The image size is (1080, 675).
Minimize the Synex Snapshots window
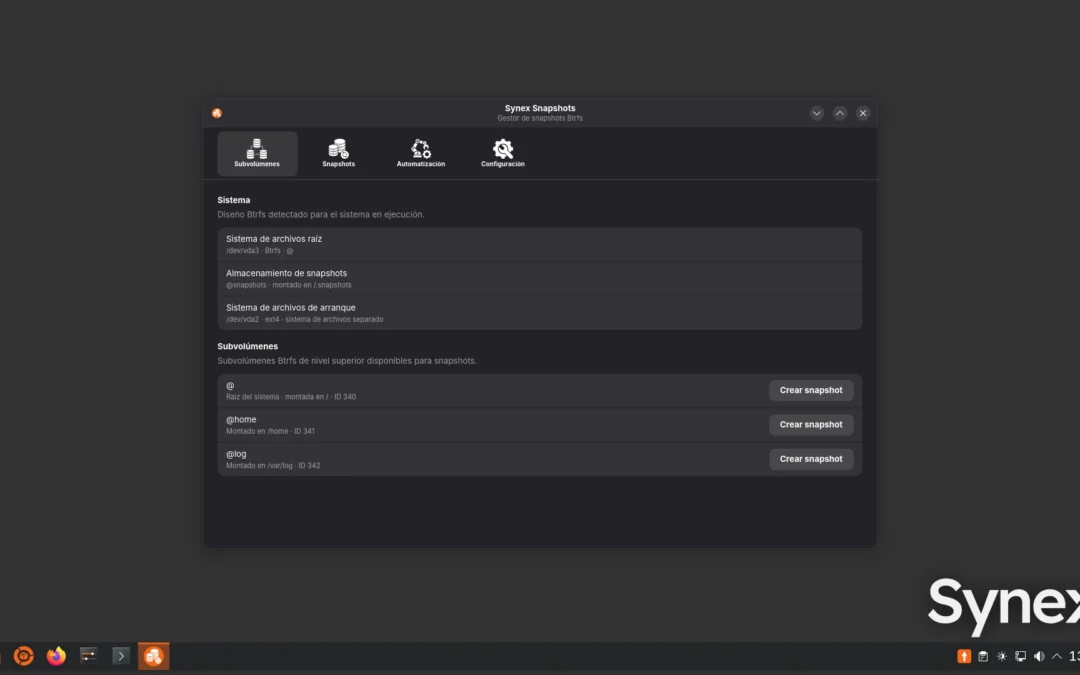tap(817, 113)
